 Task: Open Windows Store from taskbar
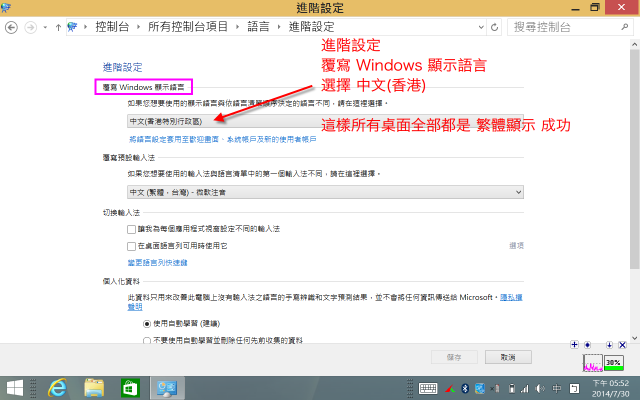click(130, 388)
